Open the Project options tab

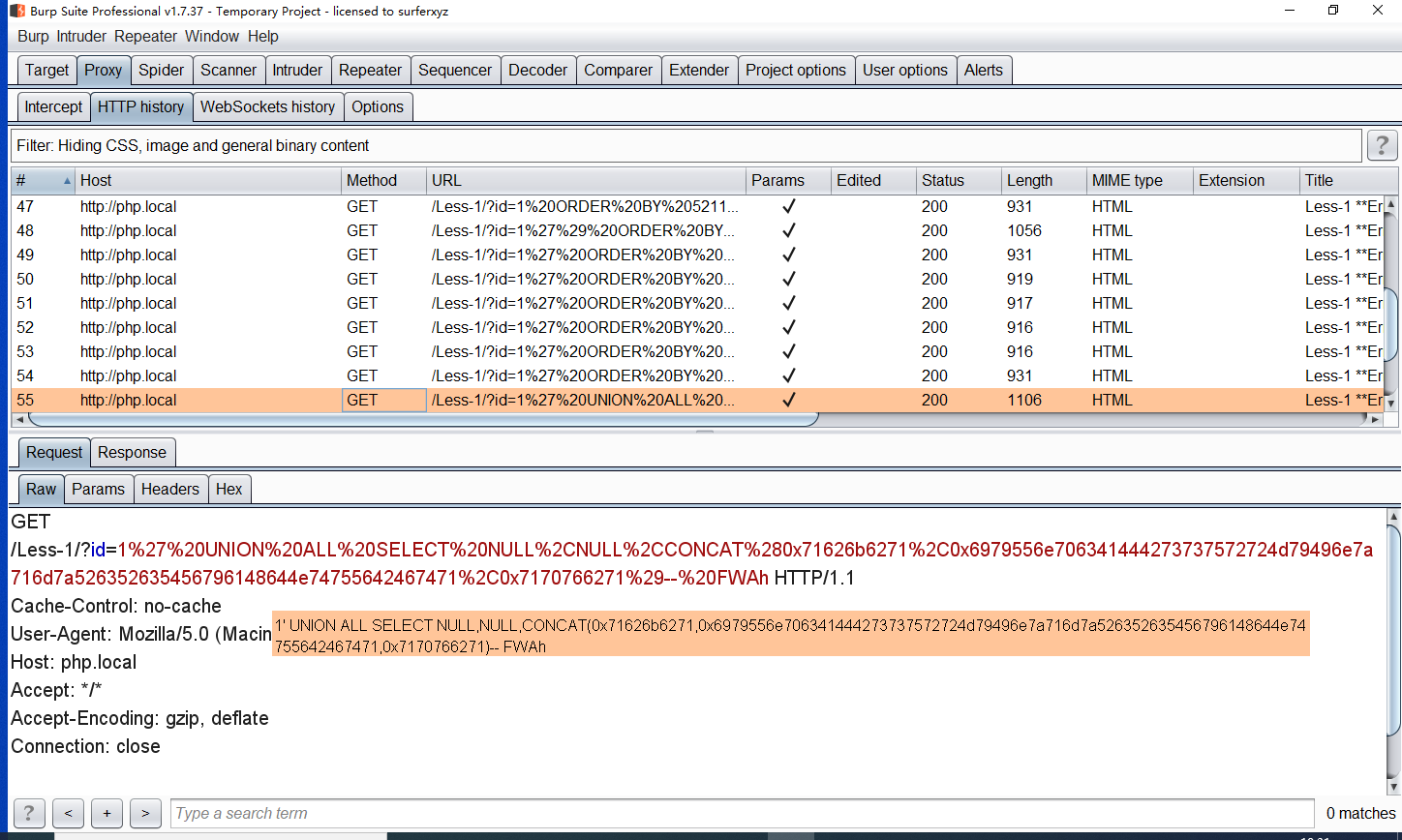point(796,70)
